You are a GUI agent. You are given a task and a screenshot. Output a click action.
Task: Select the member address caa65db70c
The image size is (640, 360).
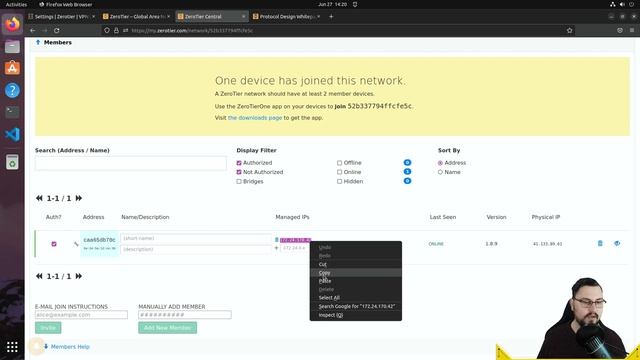coord(100,240)
